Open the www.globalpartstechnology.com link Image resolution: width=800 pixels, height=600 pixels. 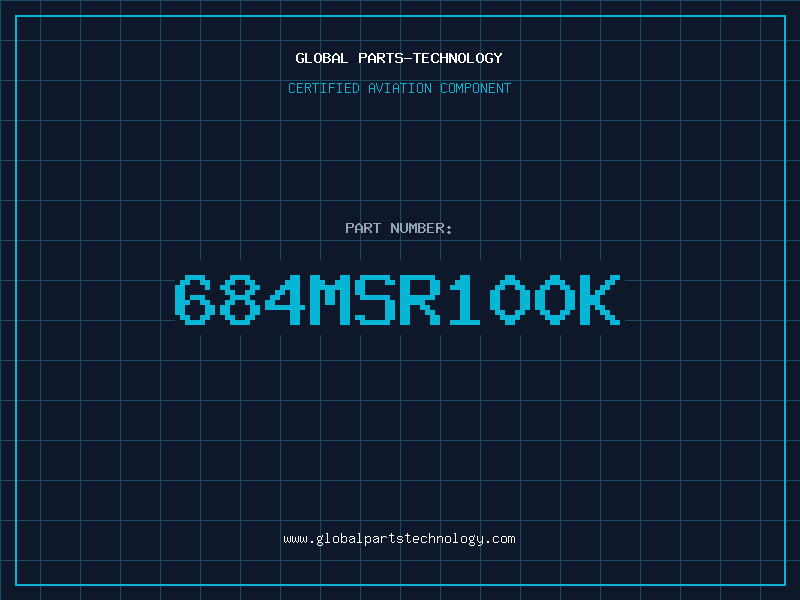point(399,539)
